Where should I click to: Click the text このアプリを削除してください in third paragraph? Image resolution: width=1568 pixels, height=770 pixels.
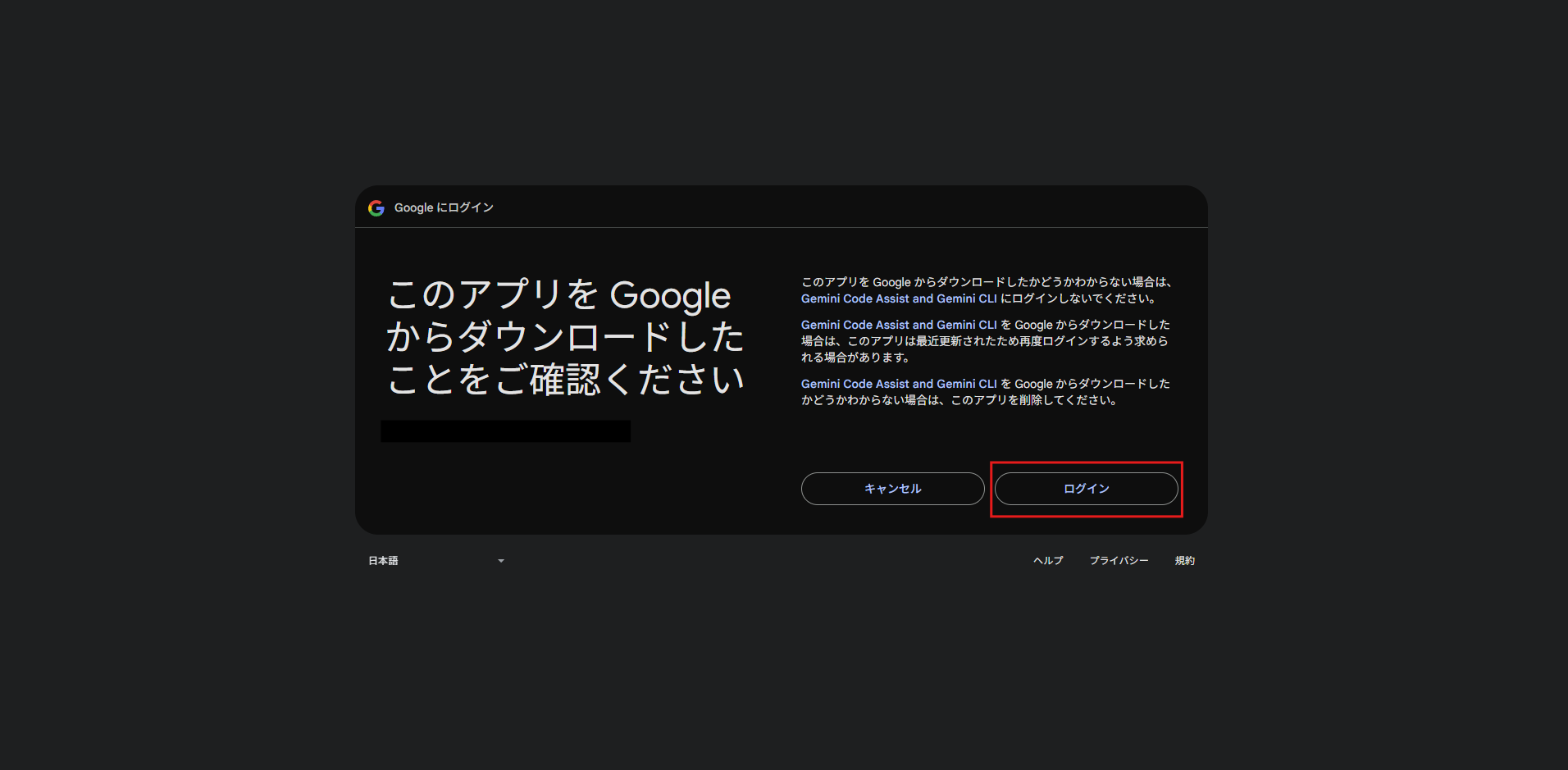pyautogui.click(x=1033, y=401)
